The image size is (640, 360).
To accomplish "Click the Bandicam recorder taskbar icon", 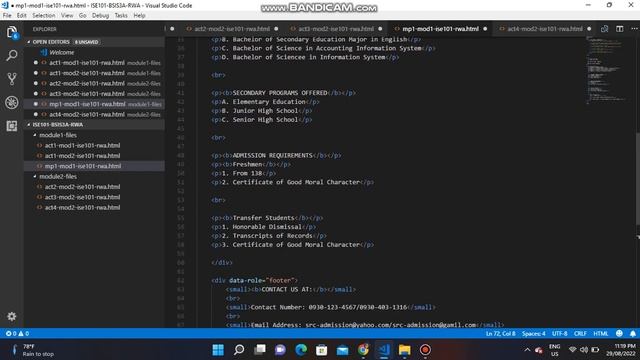I will pyautogui.click(x=425, y=350).
